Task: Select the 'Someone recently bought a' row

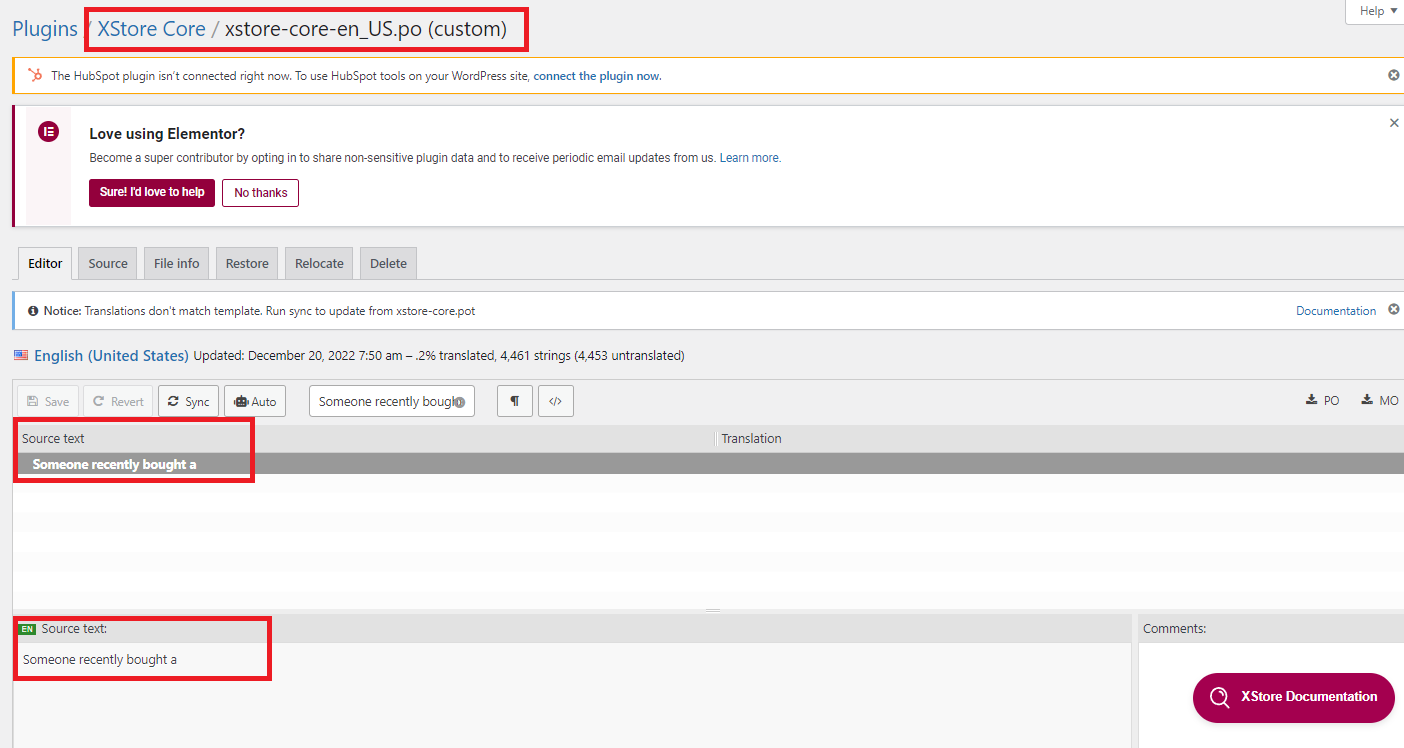Action: tap(708, 464)
